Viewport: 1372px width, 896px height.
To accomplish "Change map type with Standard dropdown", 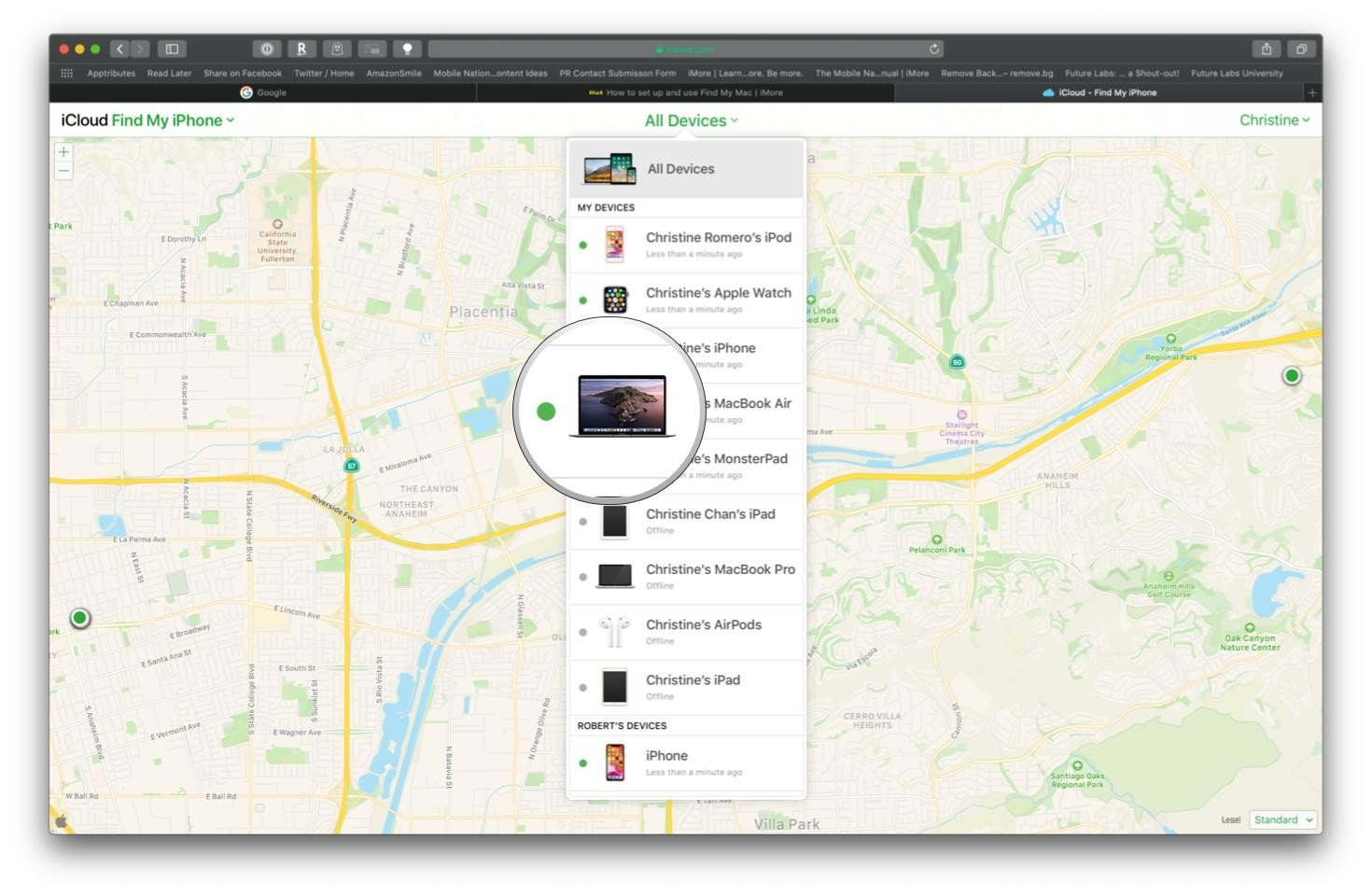I will pos(1282,819).
